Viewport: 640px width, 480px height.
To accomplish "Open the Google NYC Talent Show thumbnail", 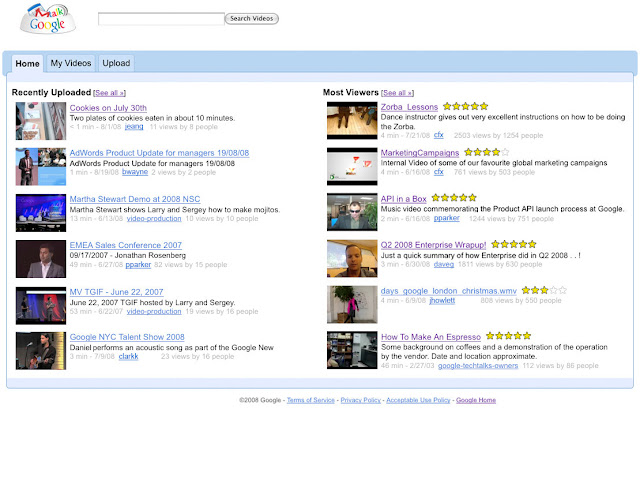I will coord(40,350).
